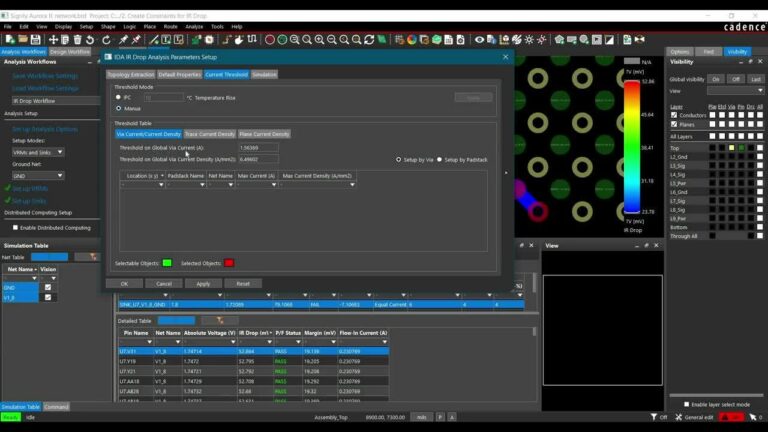The height and width of the screenshot is (432, 768).
Task: Toggle the Vision checkbox for GND net
Action: (x=48, y=288)
